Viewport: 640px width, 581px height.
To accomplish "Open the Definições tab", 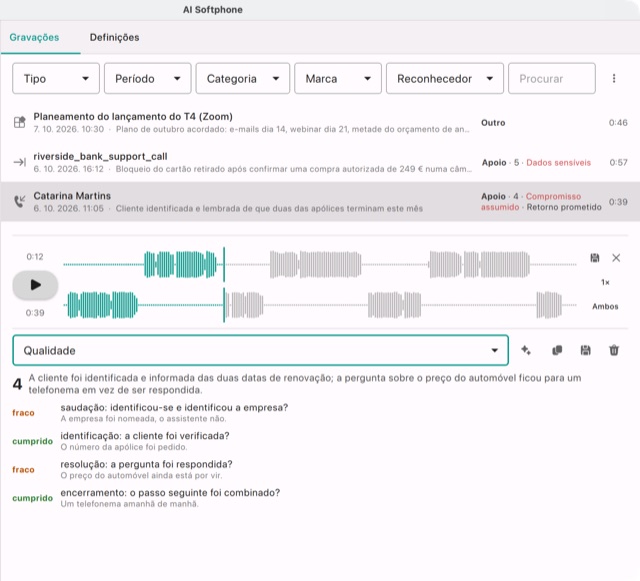I will click(114, 38).
